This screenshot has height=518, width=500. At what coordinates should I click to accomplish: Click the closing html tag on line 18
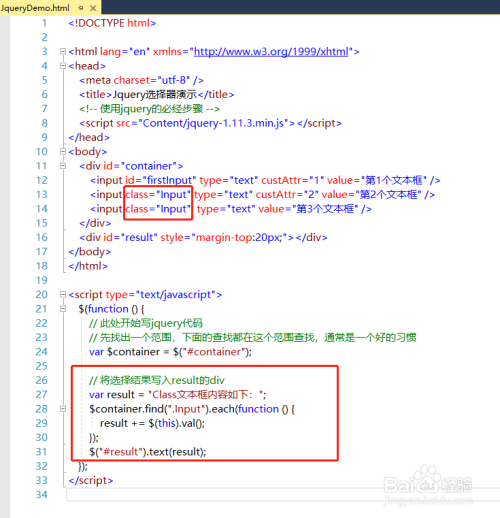pos(88,266)
